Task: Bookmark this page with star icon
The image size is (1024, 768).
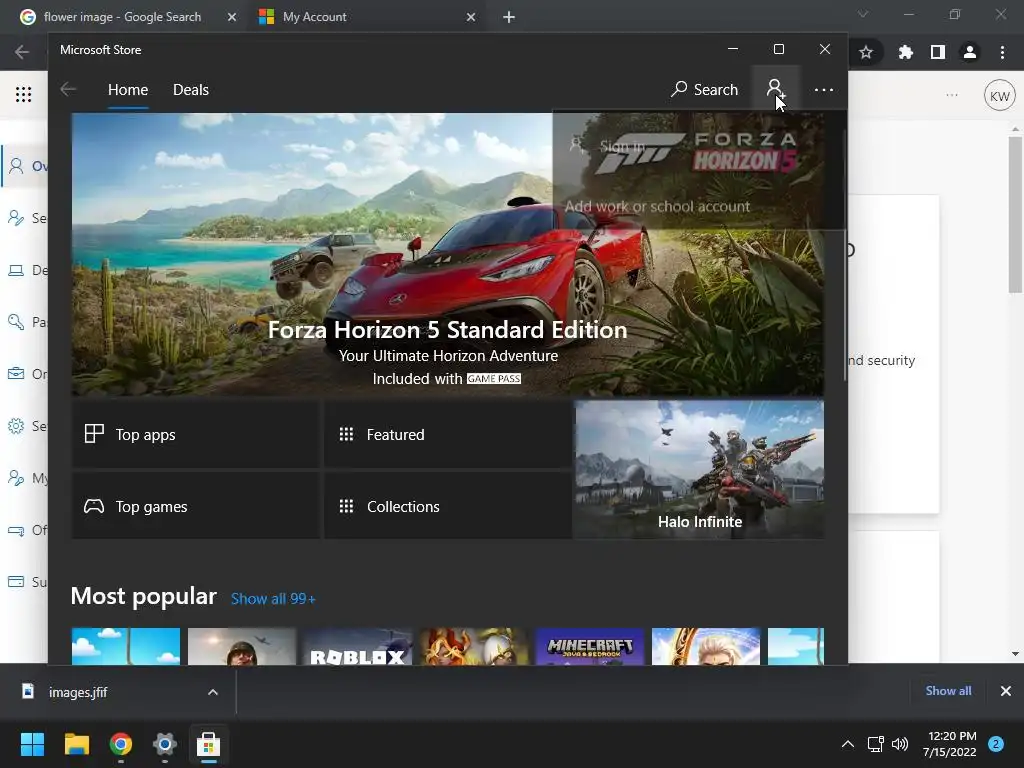Action: (x=866, y=52)
